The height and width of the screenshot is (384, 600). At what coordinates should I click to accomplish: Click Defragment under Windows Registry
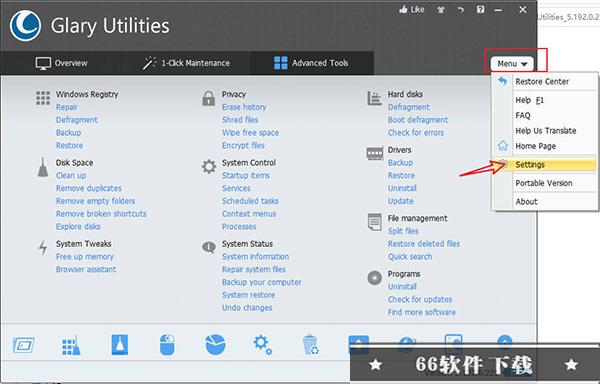[x=77, y=120]
